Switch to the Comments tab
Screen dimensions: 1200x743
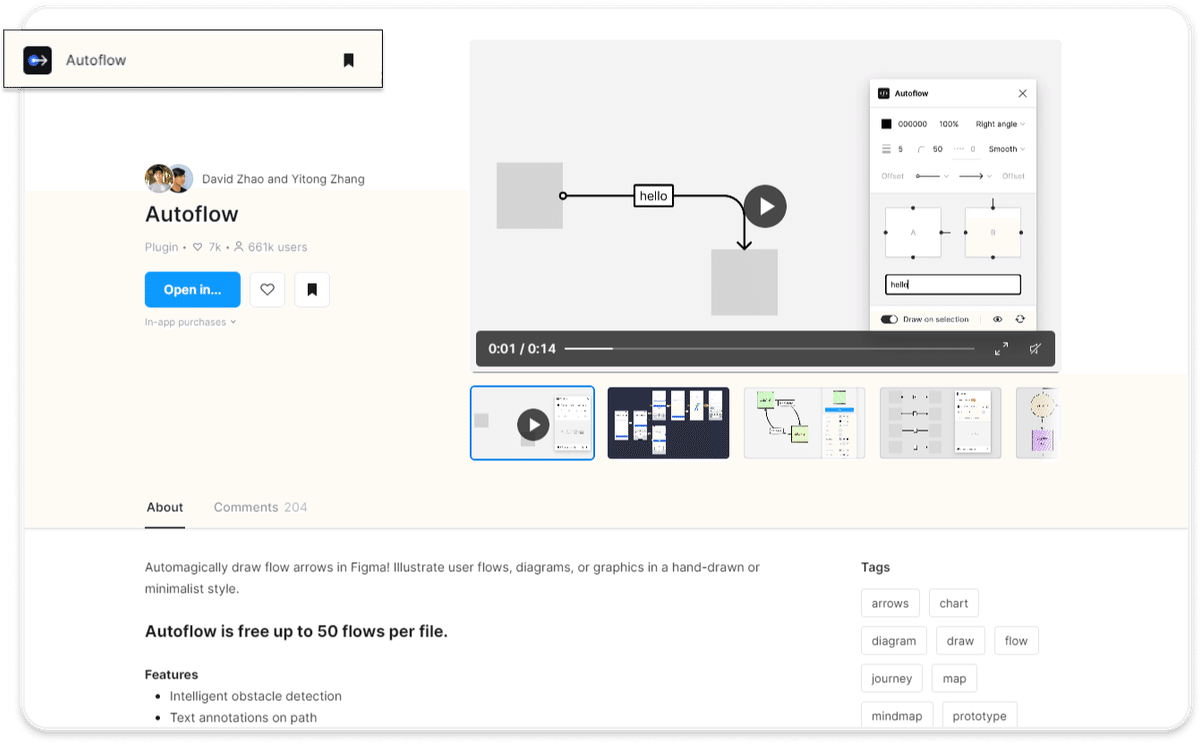[x=260, y=507]
